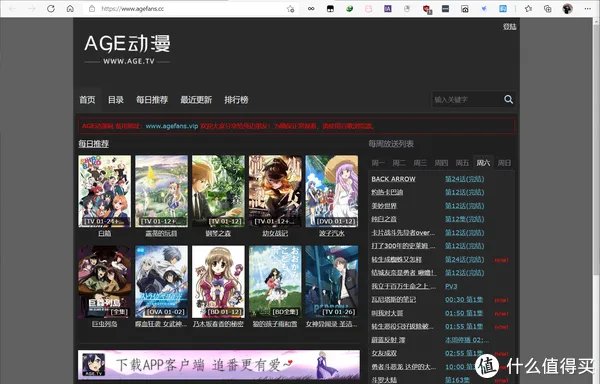Switch schedule to the 周五 tab
This screenshot has width=600, height=384.
pos(462,163)
